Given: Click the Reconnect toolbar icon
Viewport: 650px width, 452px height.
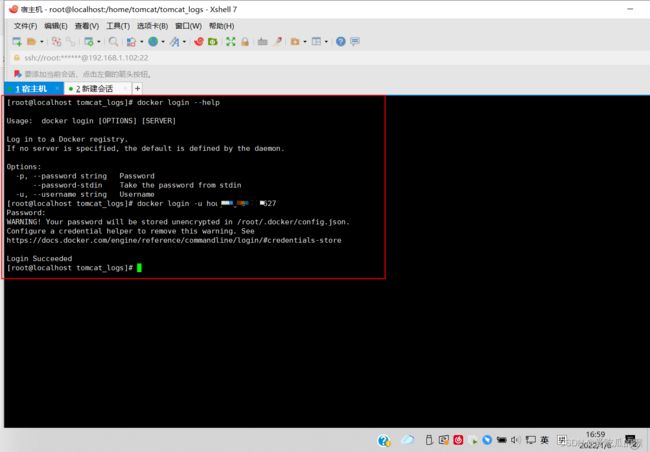Looking at the screenshot, I should (56, 41).
